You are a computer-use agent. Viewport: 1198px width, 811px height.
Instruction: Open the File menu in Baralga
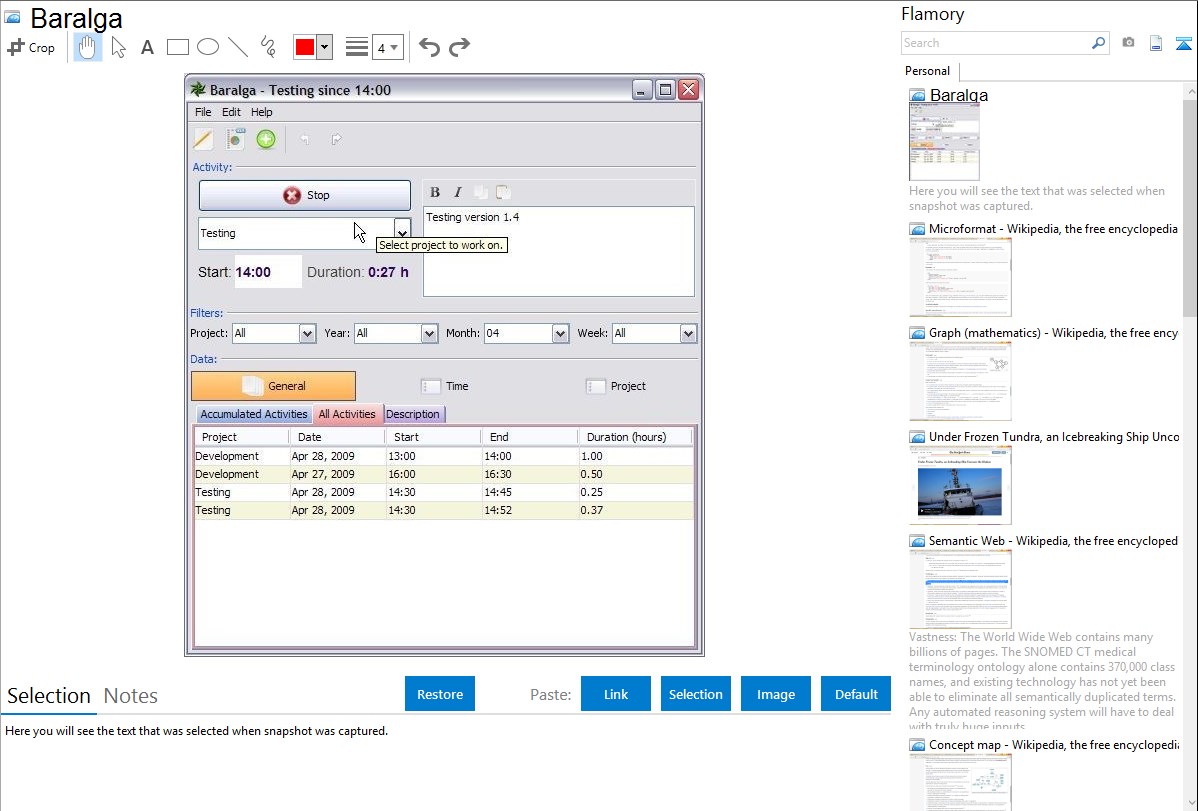tap(203, 112)
